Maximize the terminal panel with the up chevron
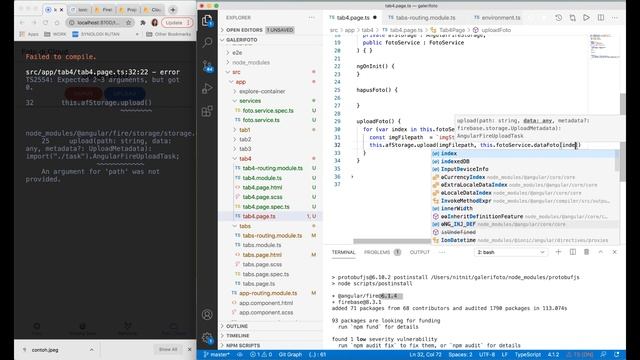This screenshot has width=640, height=360. click(x=600, y=252)
